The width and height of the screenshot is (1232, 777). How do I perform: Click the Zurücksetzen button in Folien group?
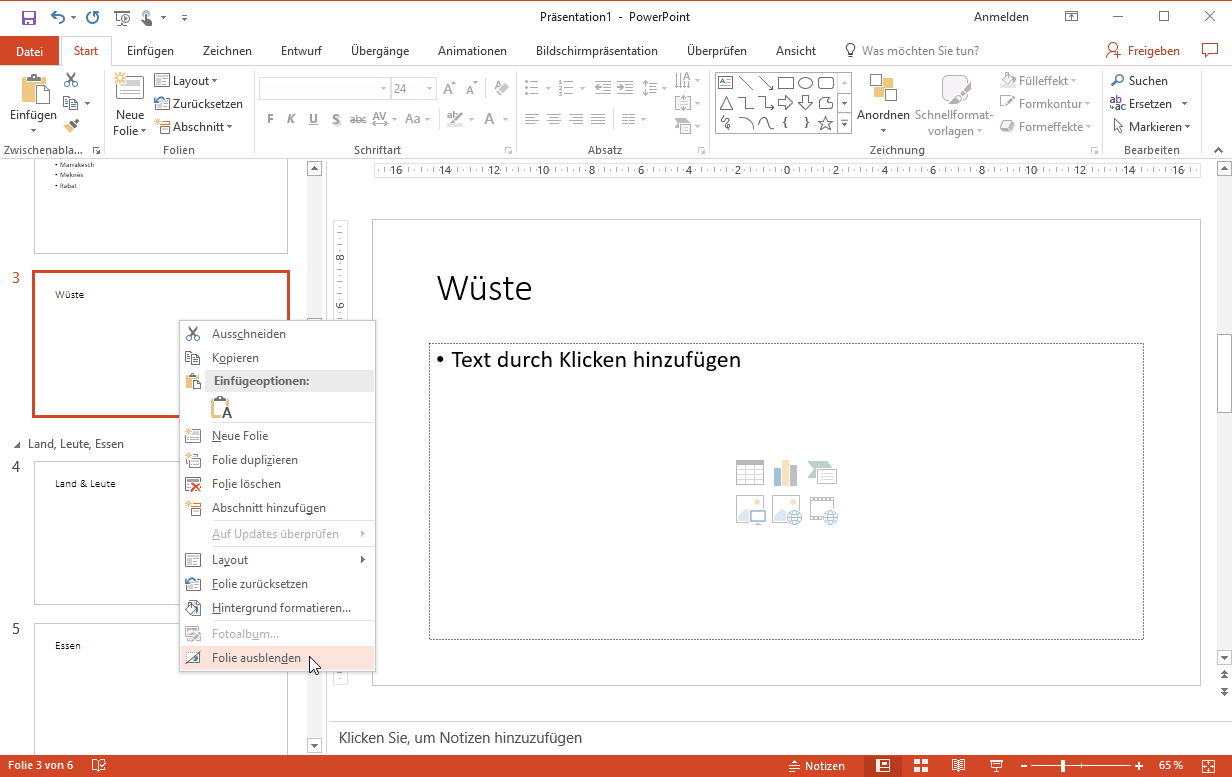point(199,104)
